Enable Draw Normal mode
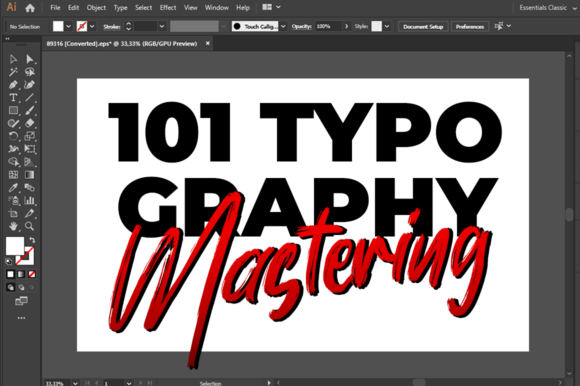This screenshot has width=580, height=386. [10, 287]
